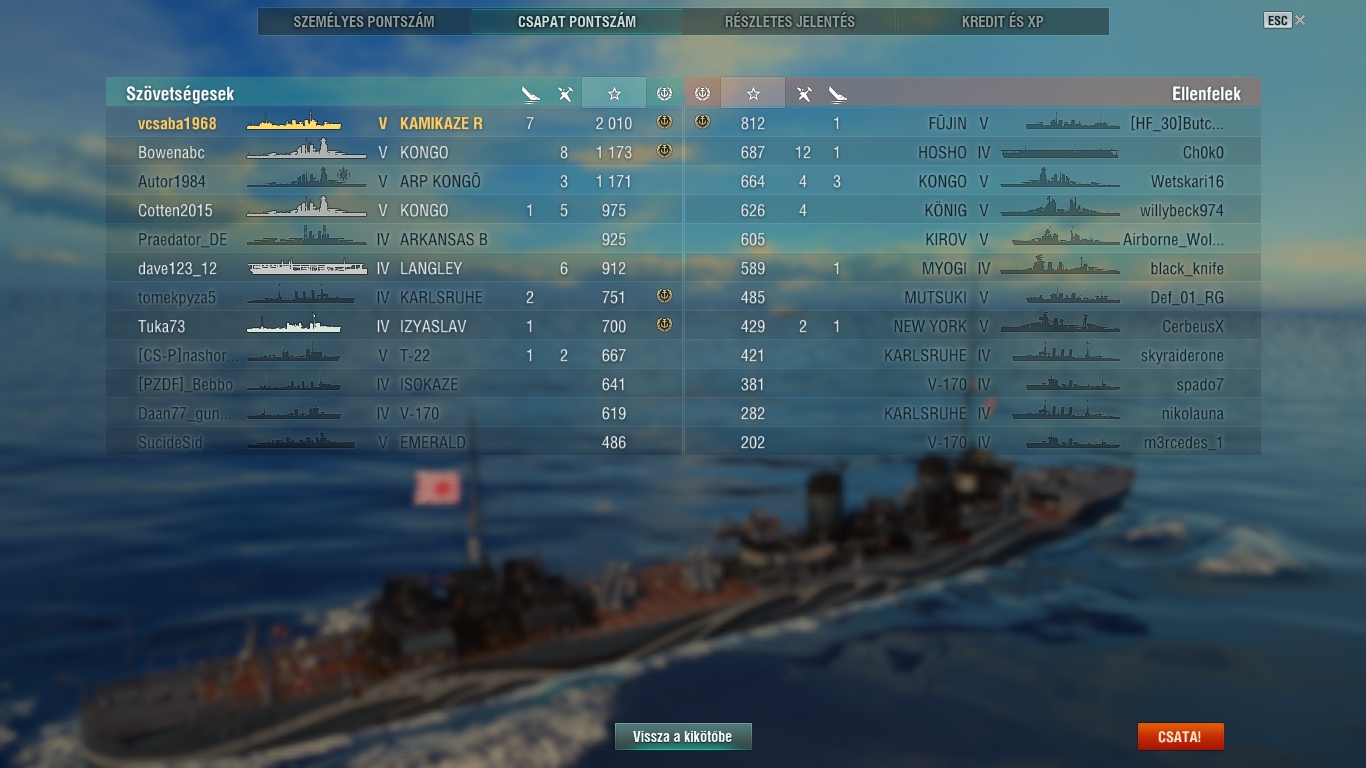The height and width of the screenshot is (768, 1366).
Task: Open the Kredit és XP tab
Action: pyautogui.click(x=1003, y=21)
